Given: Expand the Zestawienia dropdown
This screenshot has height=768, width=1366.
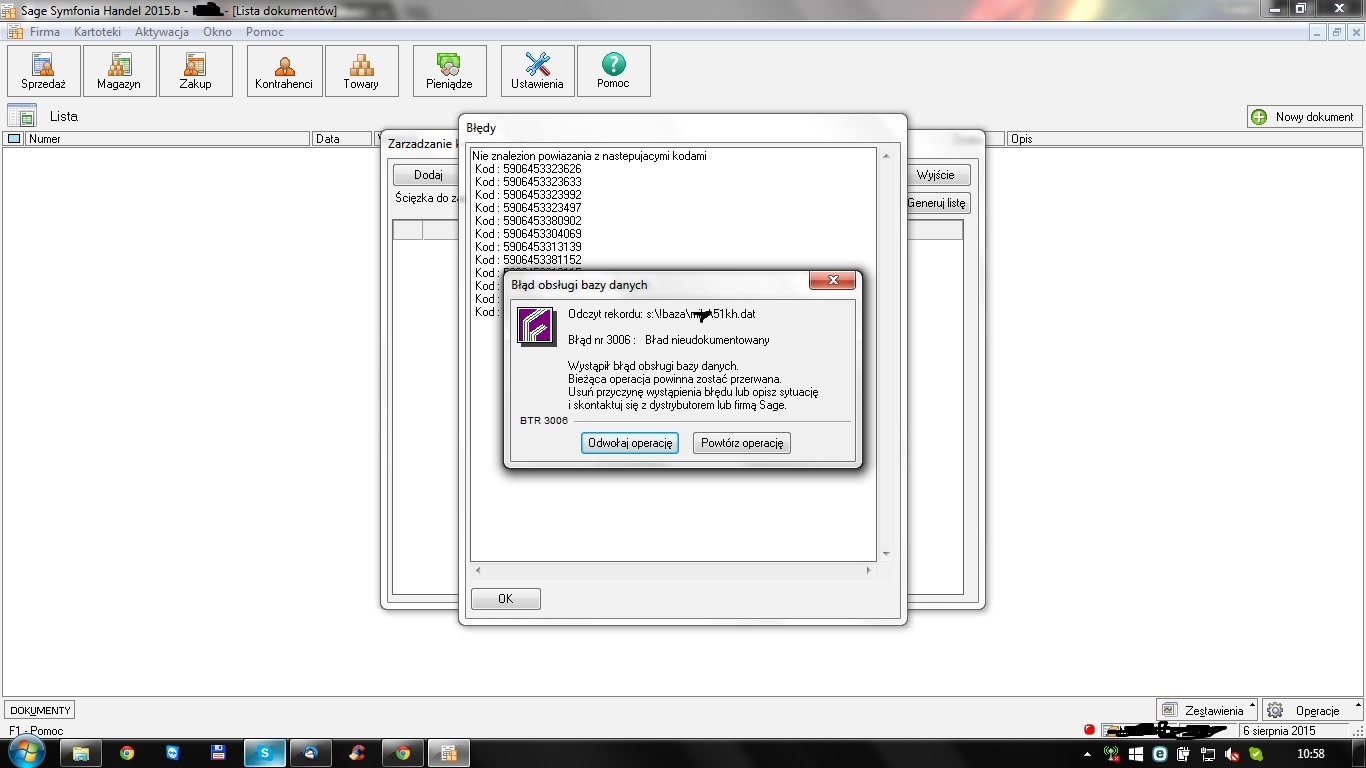Looking at the screenshot, I should pyautogui.click(x=1207, y=710).
